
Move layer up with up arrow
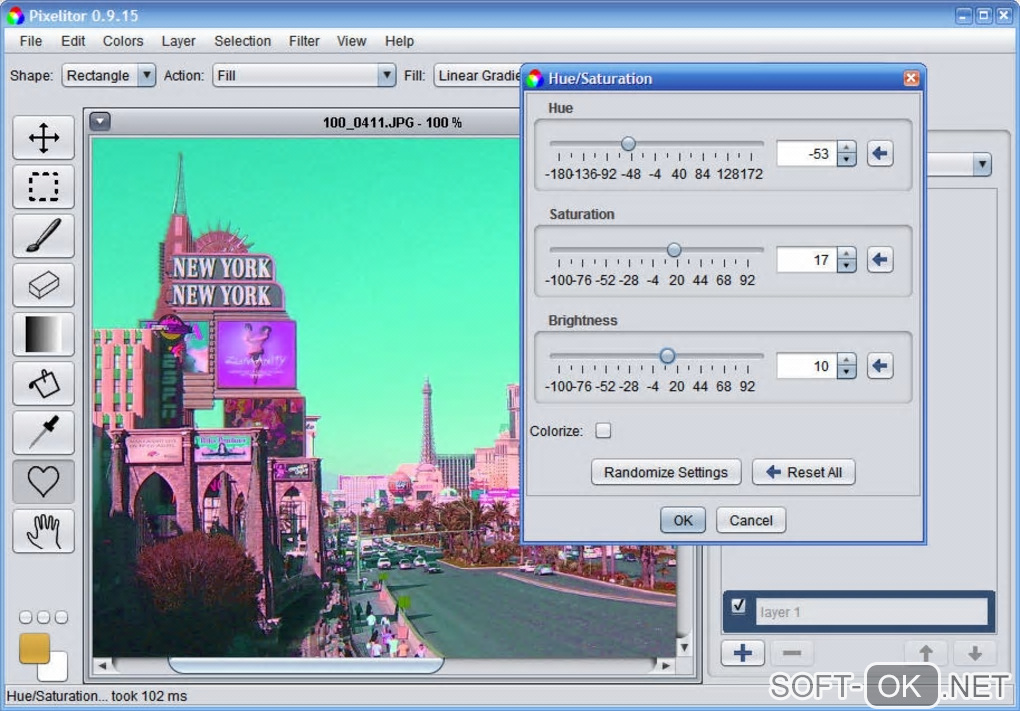tap(926, 652)
